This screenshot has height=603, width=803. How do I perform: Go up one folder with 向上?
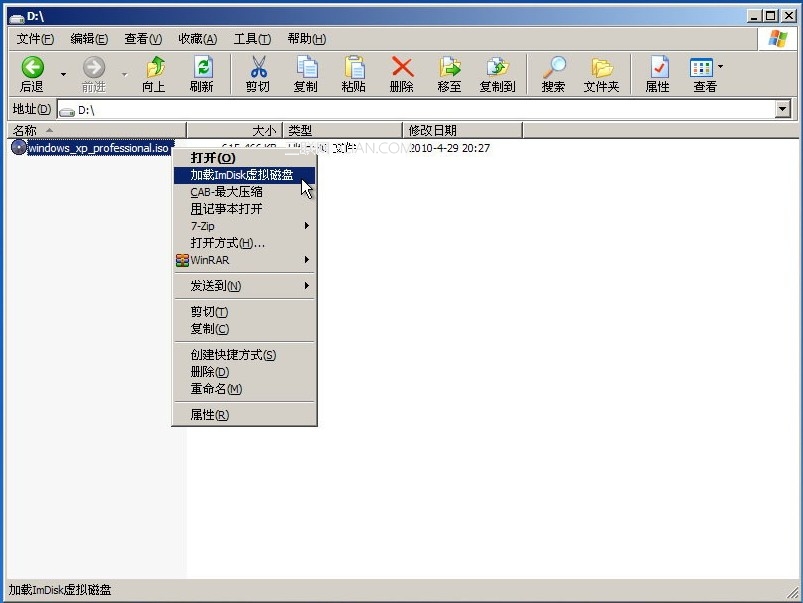coord(155,67)
